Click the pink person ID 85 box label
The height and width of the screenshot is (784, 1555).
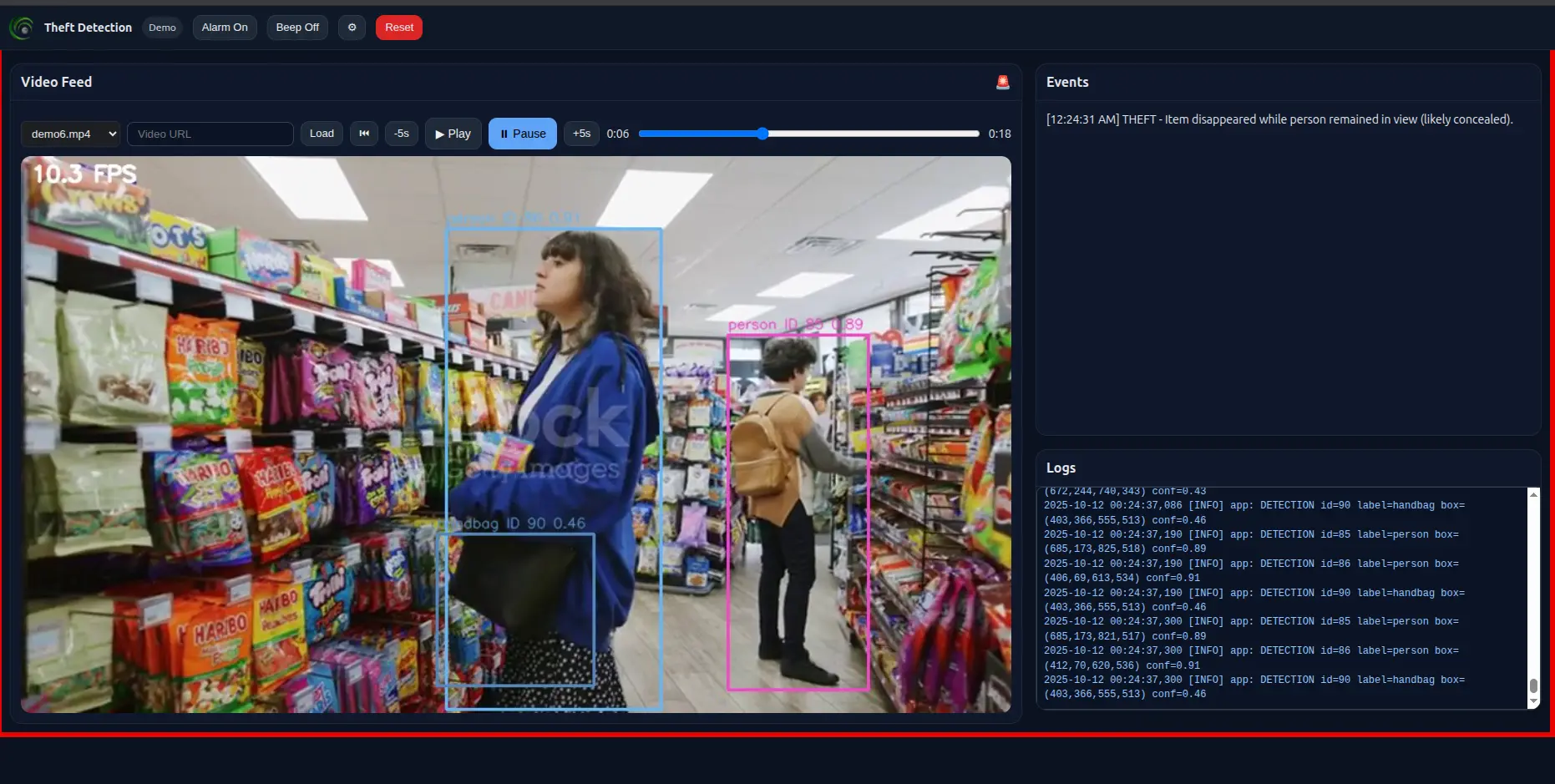pyautogui.click(x=795, y=325)
